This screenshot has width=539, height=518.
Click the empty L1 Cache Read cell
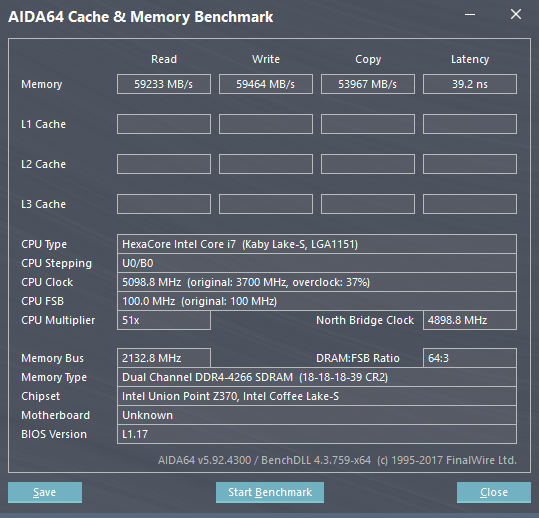click(164, 124)
